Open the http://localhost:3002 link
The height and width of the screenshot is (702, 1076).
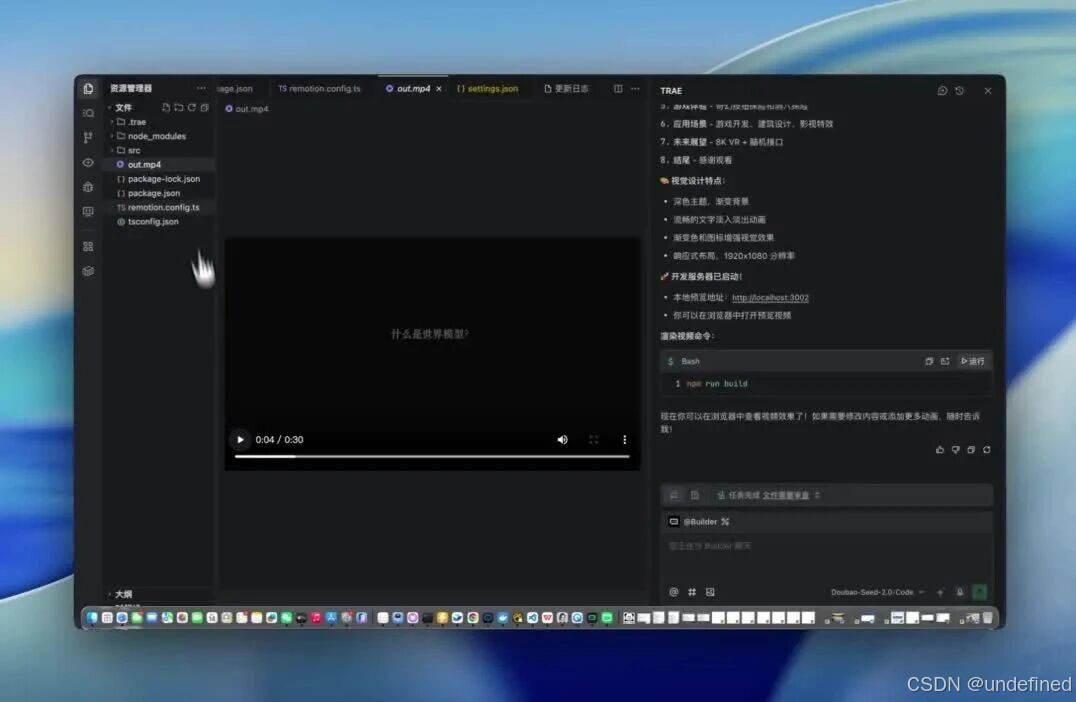point(770,298)
